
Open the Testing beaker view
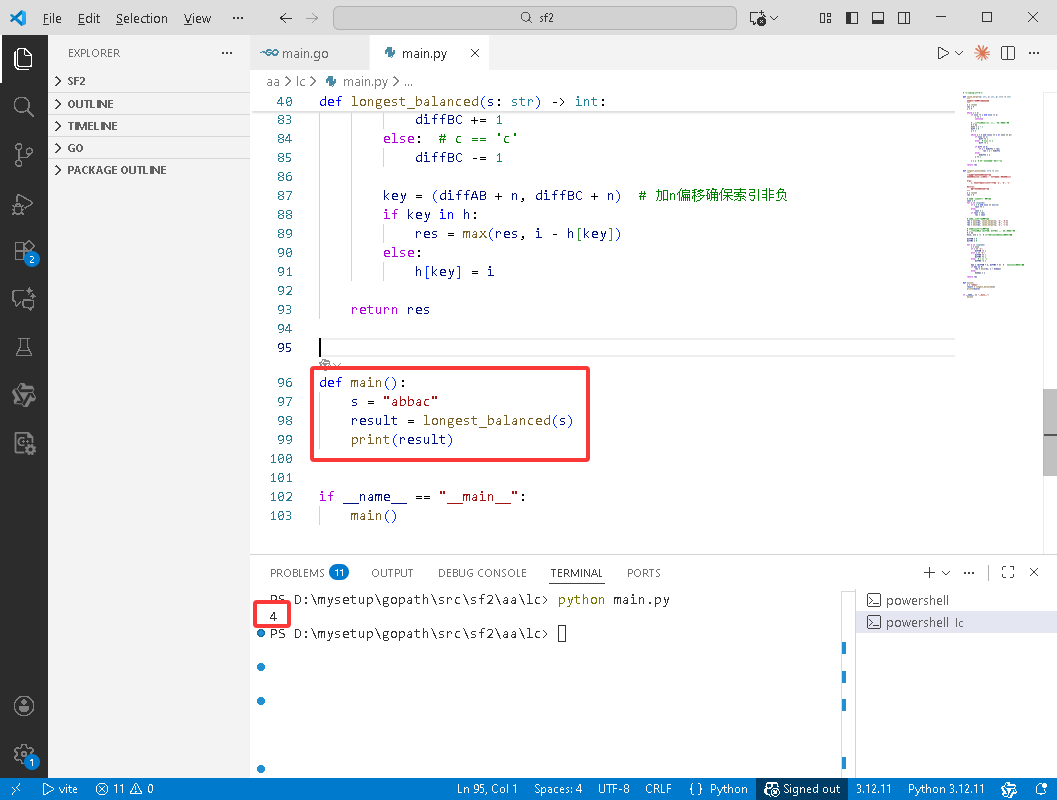coord(24,347)
